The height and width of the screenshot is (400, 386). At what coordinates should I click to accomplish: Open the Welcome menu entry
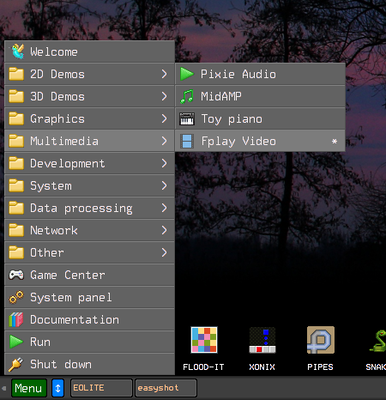(90, 52)
